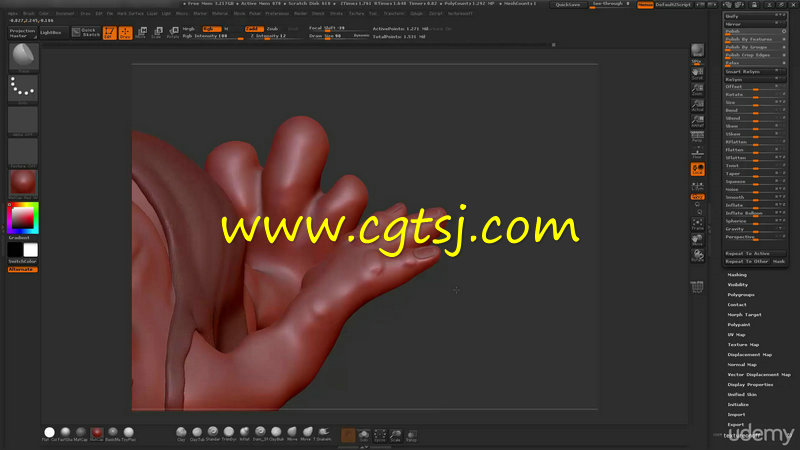
Task: Expand the Polygroups subpalette
Action: tap(741, 295)
